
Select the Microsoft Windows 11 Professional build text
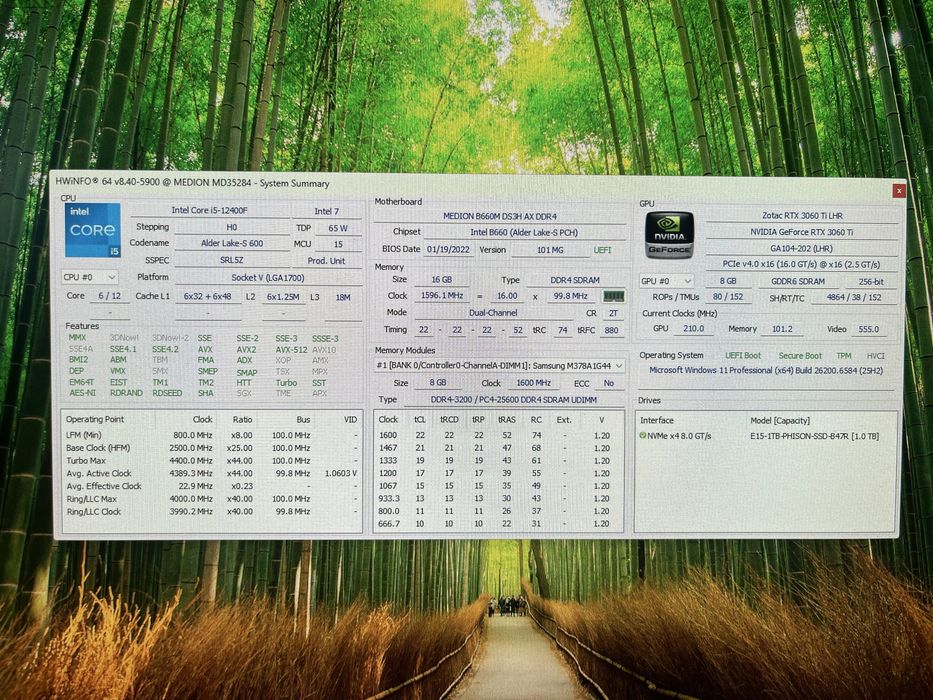coord(766,370)
